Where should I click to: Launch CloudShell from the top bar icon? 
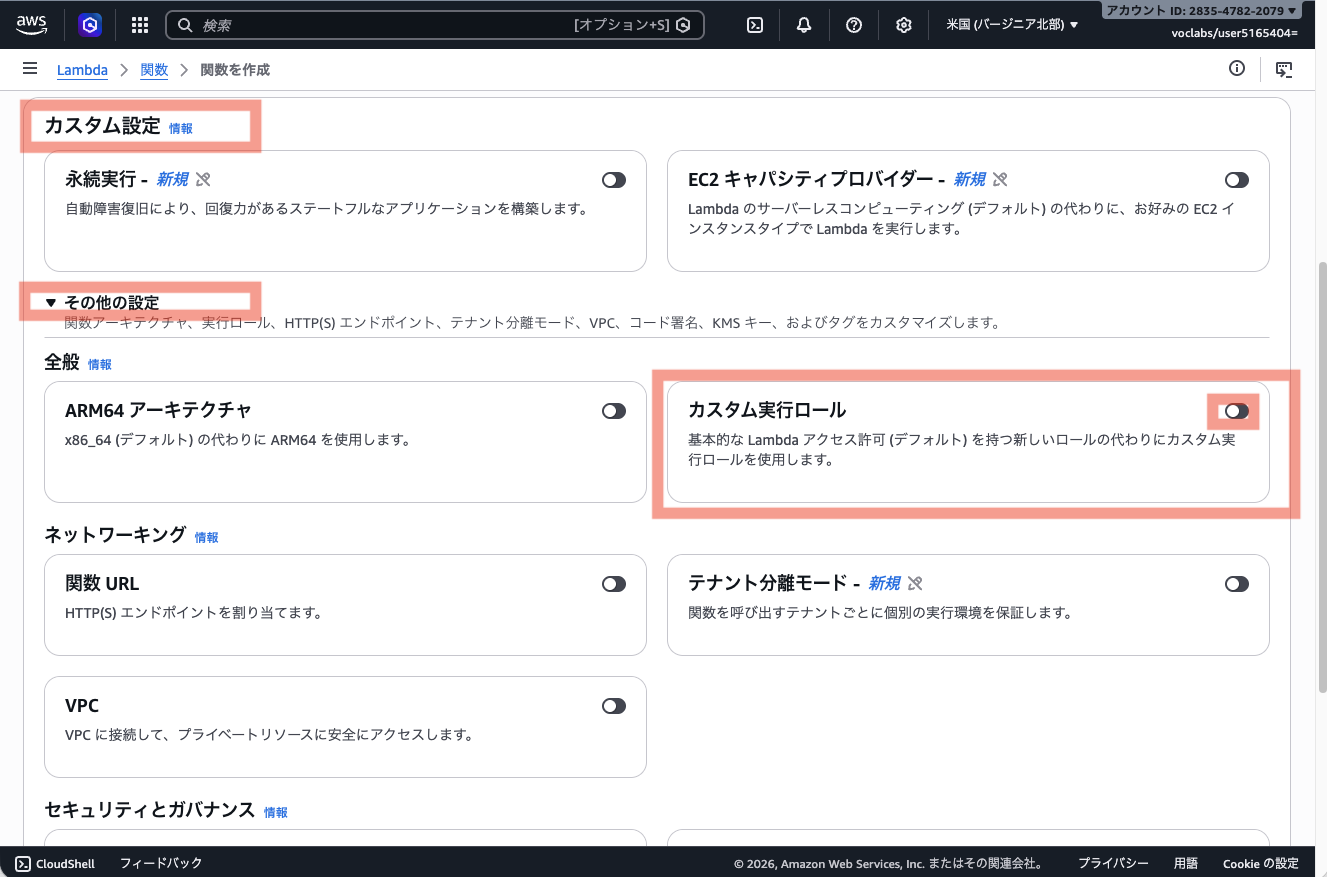[x=755, y=25]
